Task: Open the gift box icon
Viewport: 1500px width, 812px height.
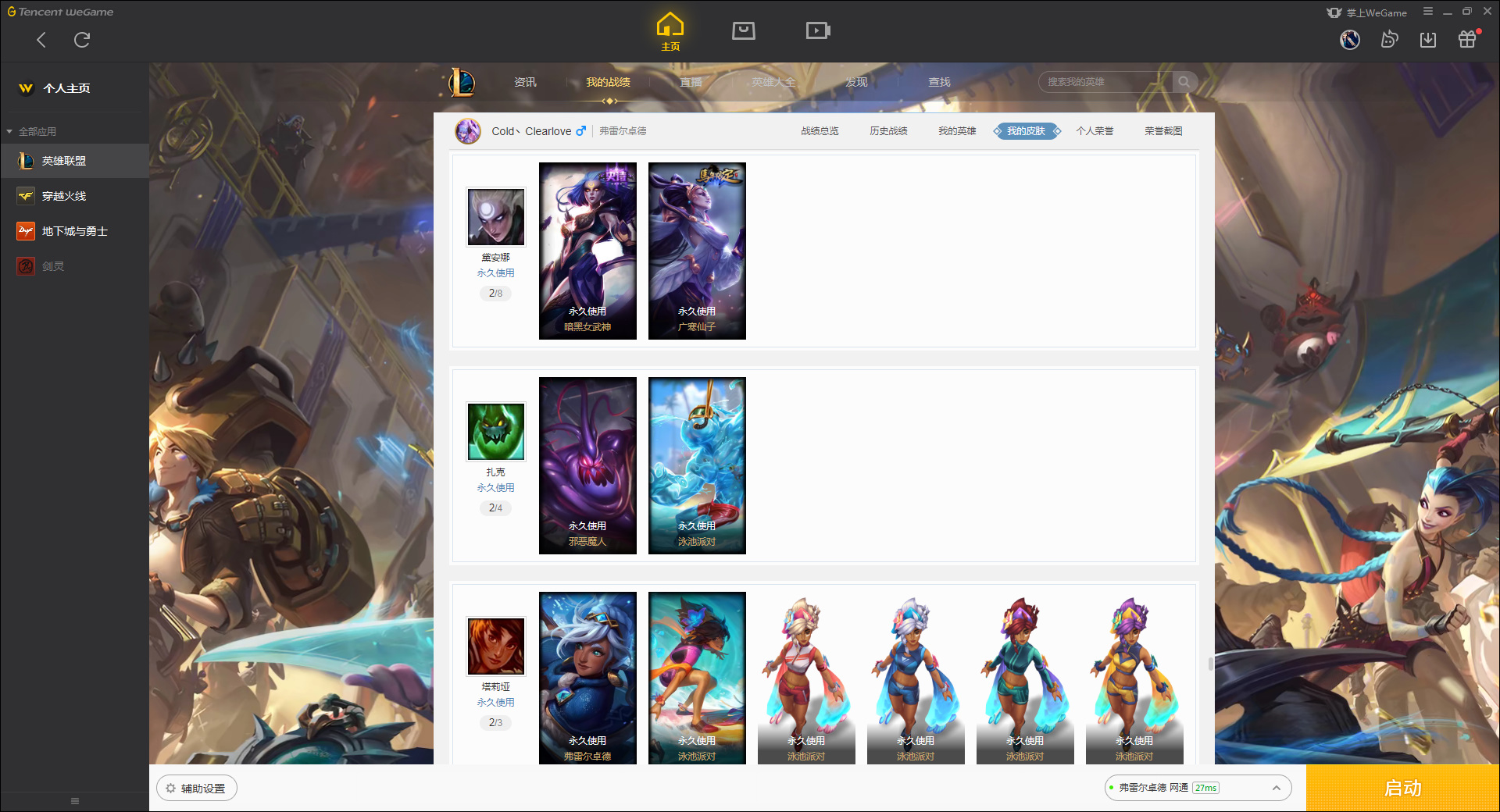Action: tap(1467, 39)
